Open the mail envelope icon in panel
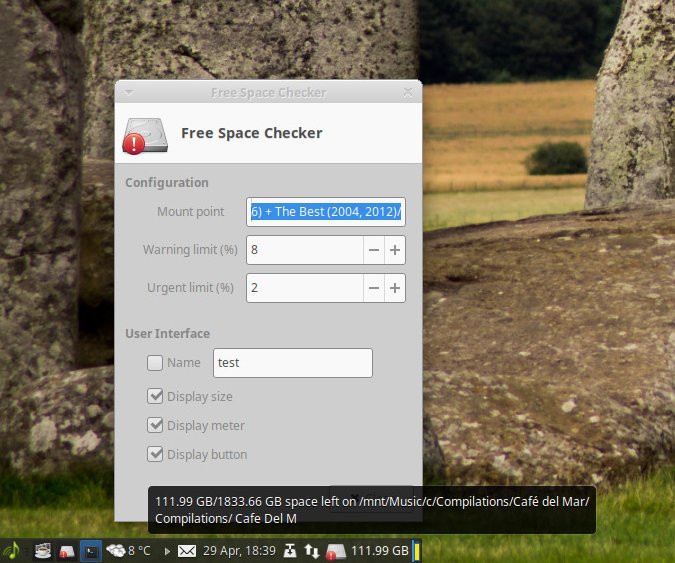This screenshot has height=563, width=675. pos(187,550)
